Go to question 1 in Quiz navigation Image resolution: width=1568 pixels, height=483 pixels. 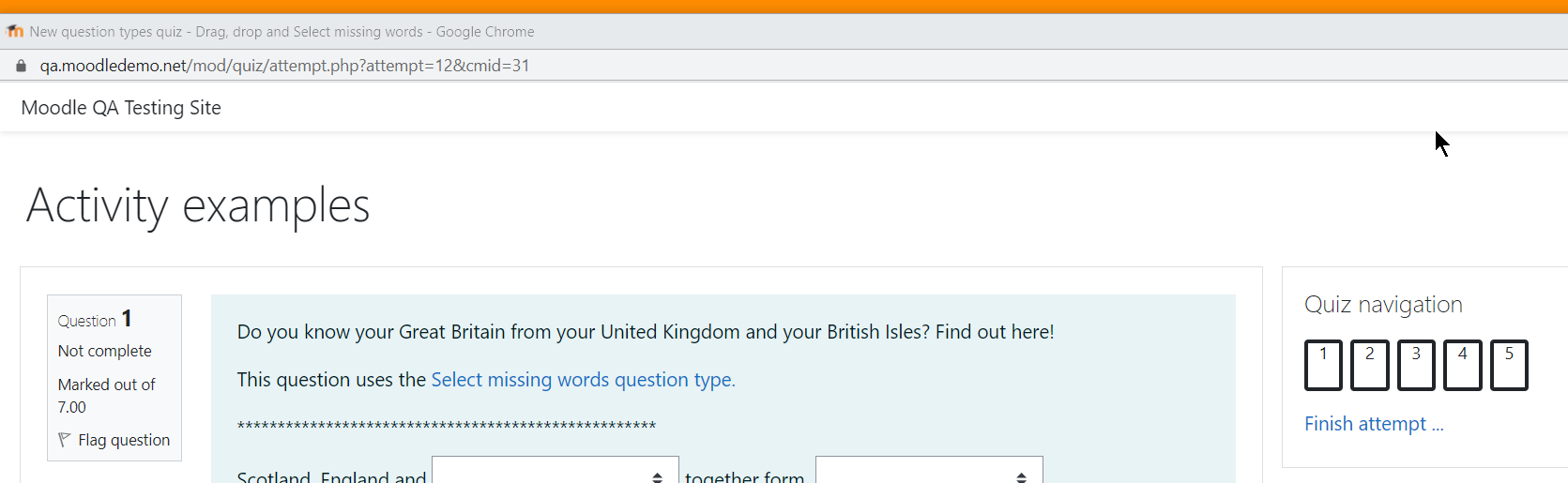click(1323, 365)
